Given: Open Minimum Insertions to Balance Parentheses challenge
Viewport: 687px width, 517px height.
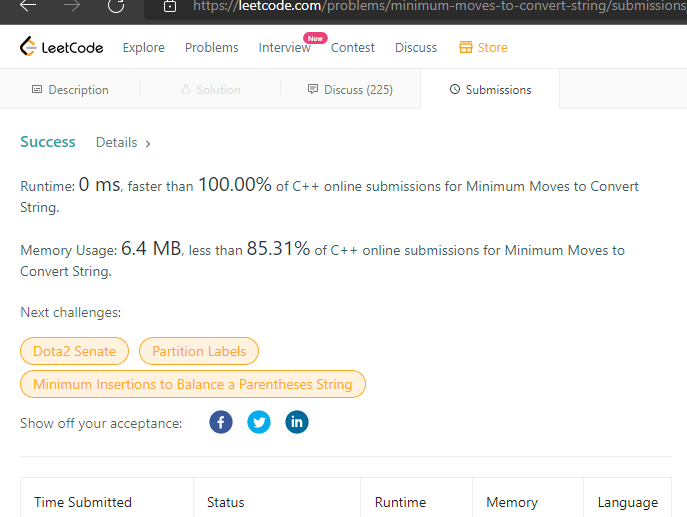Looking at the screenshot, I should point(193,384).
